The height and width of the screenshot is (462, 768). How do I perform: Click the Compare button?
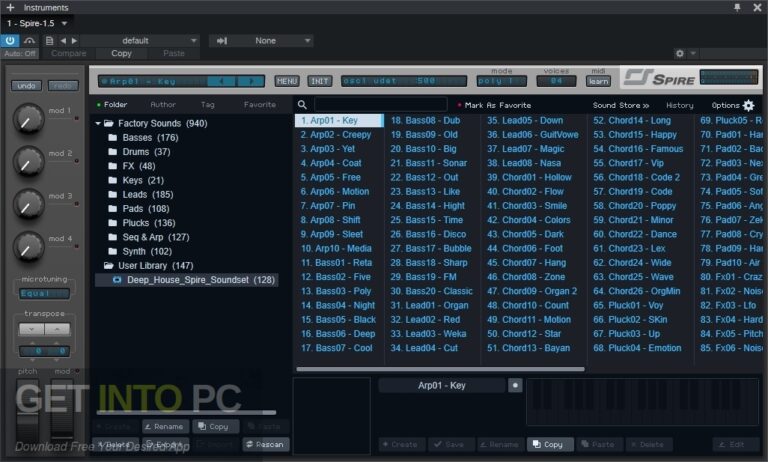(x=69, y=53)
